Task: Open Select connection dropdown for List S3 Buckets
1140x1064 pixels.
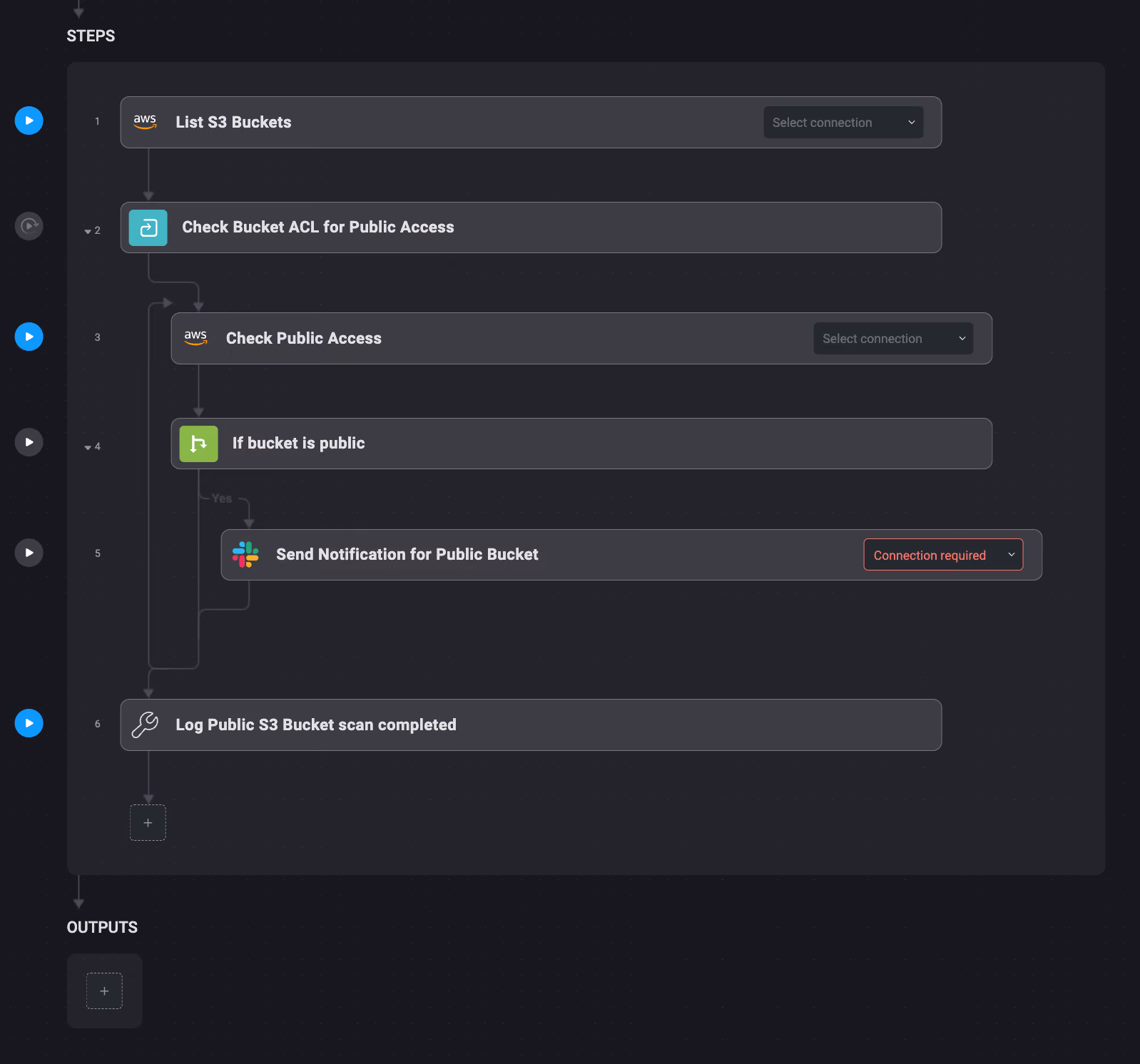Action: pos(843,123)
